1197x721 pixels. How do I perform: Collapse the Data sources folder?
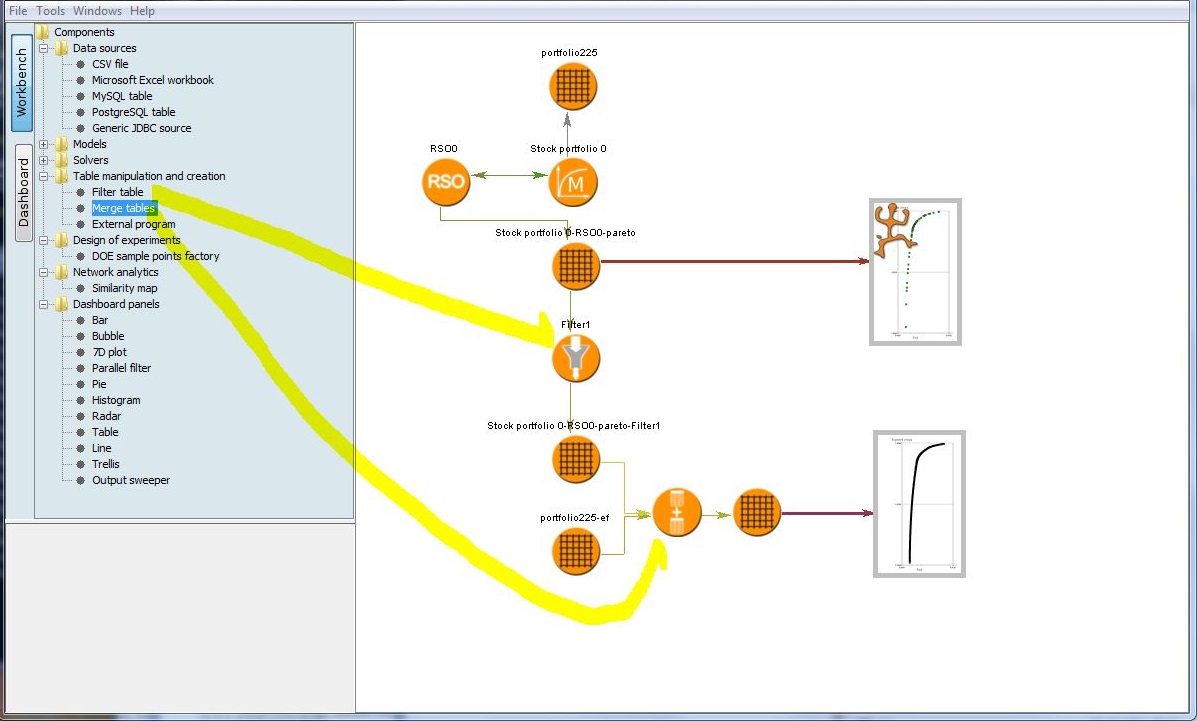click(43, 48)
